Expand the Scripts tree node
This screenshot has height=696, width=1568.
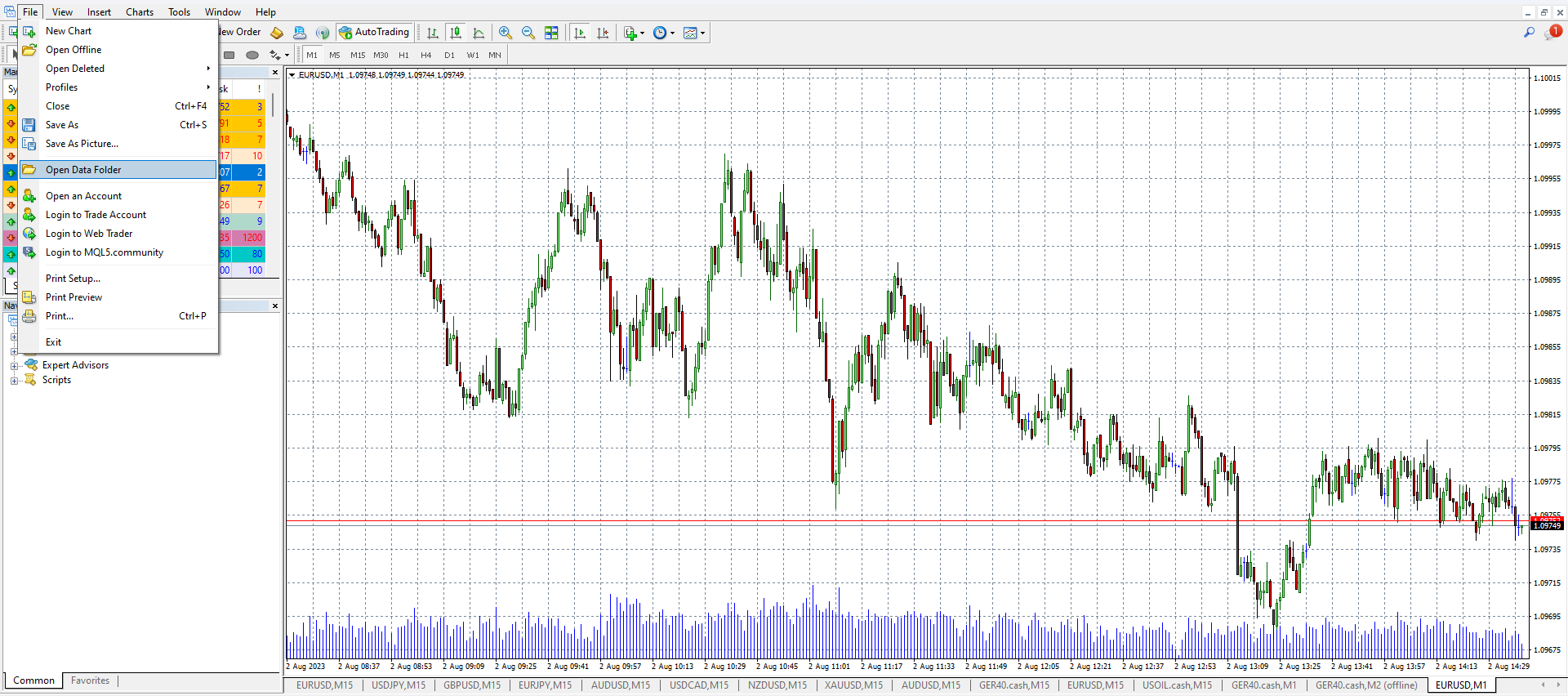click(14, 381)
